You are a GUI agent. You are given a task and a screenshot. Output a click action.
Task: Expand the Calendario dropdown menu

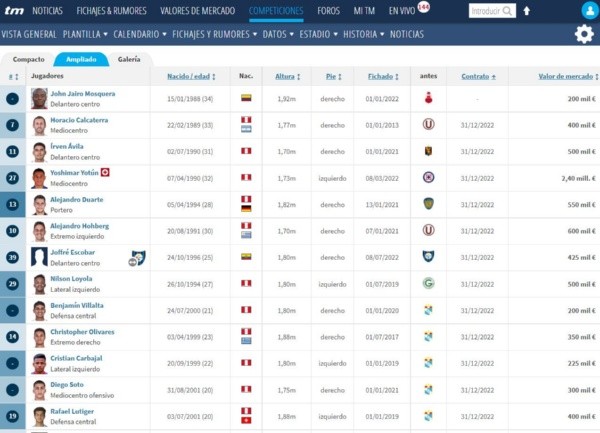(x=140, y=34)
